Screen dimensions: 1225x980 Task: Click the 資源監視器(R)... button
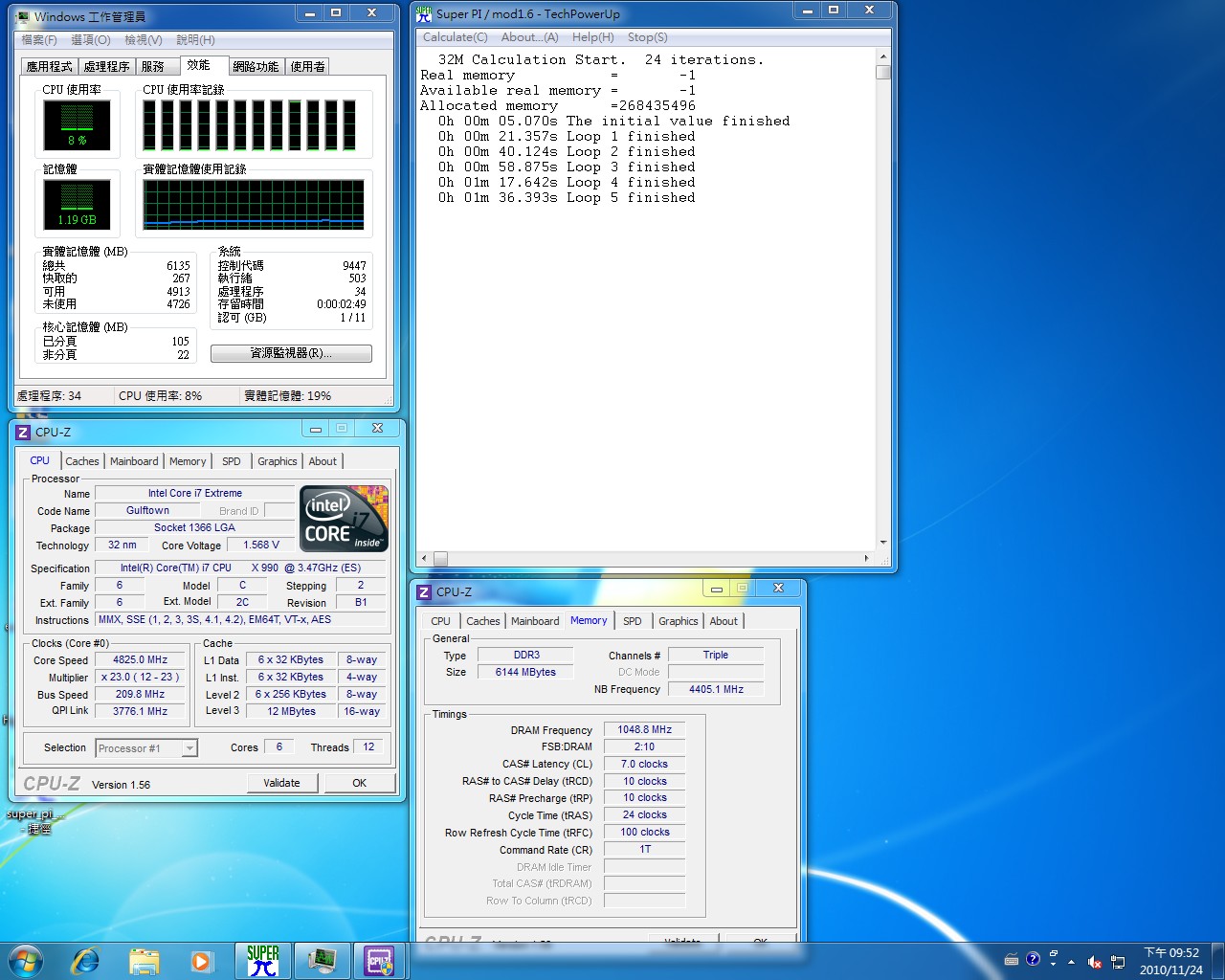[291, 353]
